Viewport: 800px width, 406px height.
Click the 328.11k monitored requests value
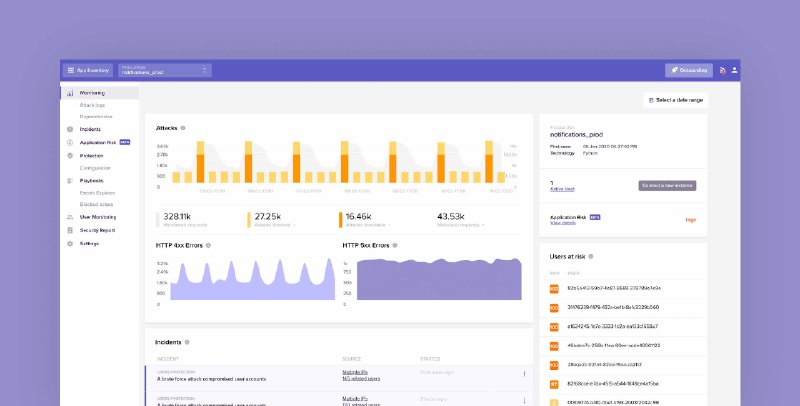[x=177, y=217]
